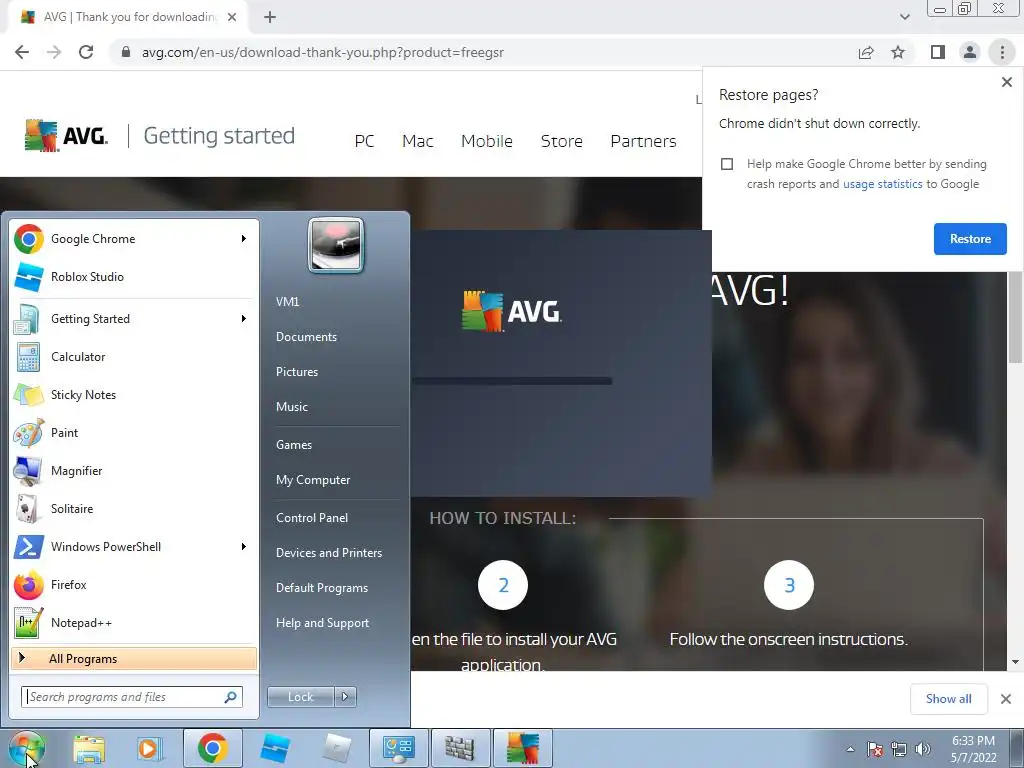Reload the page in Chrome
1024x768 pixels.
point(86,52)
